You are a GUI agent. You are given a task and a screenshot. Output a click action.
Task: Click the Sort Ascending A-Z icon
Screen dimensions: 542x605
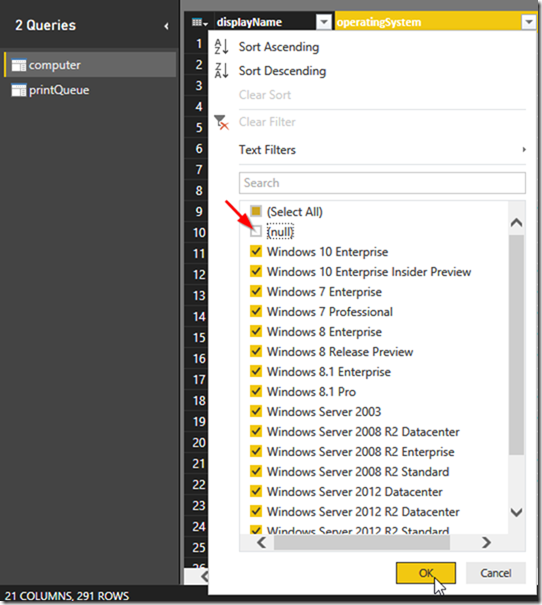tap(221, 47)
